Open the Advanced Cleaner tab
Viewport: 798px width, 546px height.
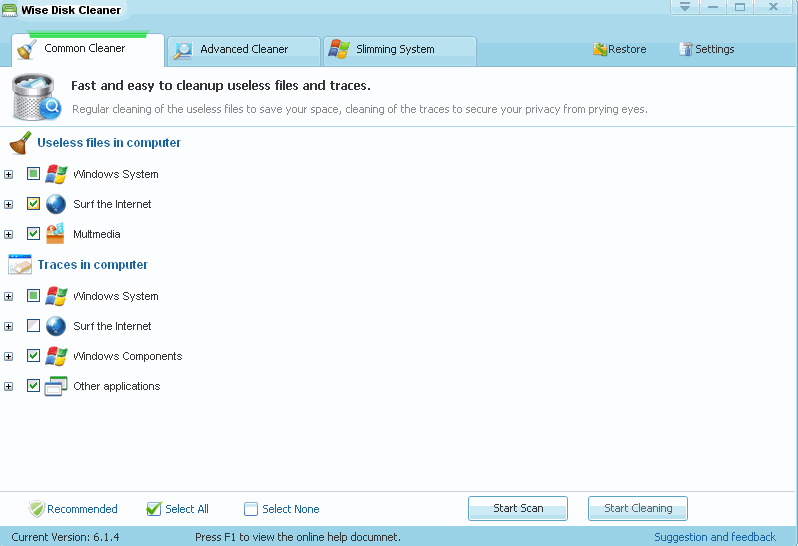pyautogui.click(x=244, y=51)
